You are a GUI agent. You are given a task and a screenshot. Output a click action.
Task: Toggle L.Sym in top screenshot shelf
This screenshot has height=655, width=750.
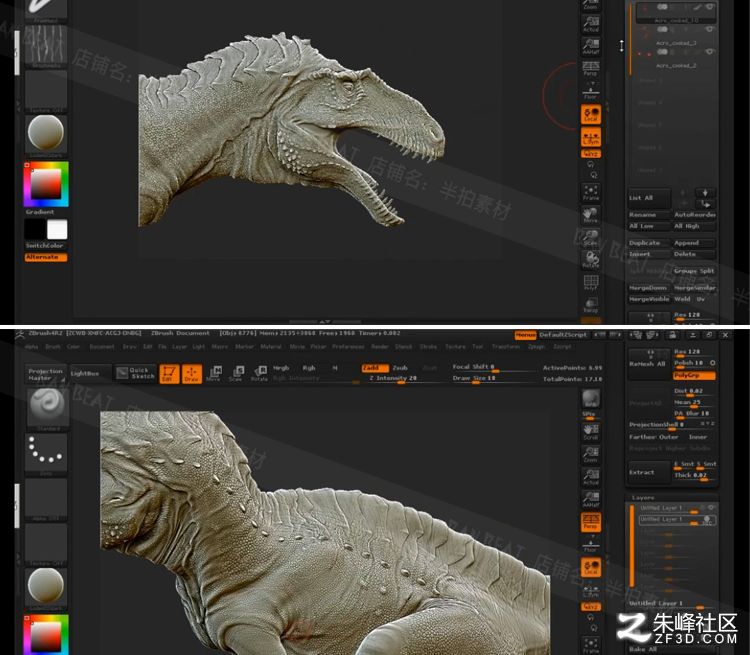click(x=591, y=137)
